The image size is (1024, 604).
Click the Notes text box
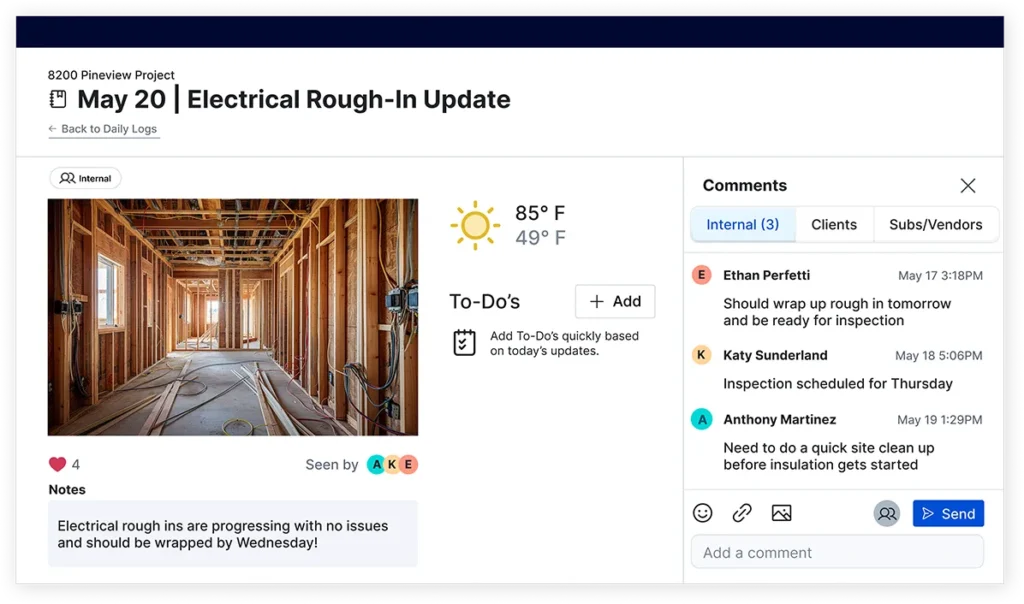(x=232, y=533)
